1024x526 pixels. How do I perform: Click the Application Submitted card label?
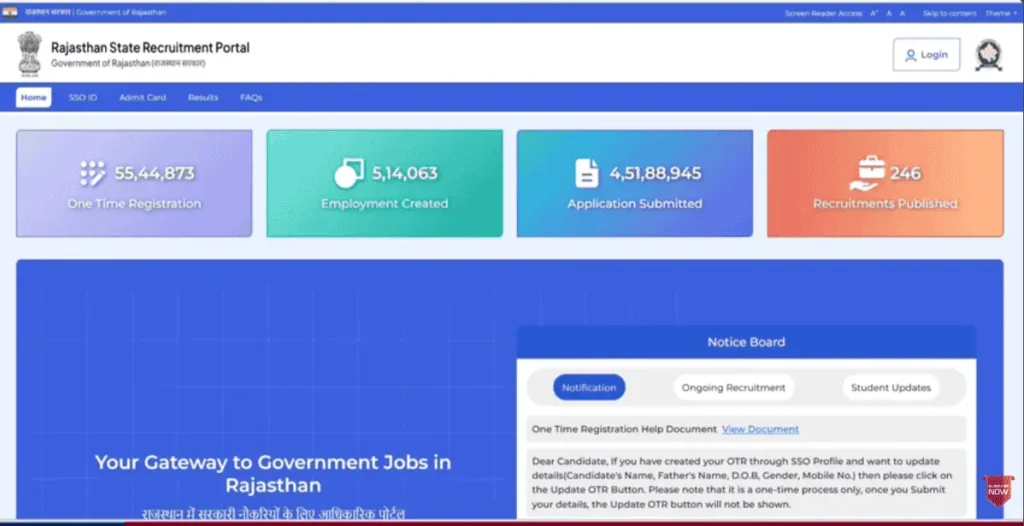(x=635, y=204)
